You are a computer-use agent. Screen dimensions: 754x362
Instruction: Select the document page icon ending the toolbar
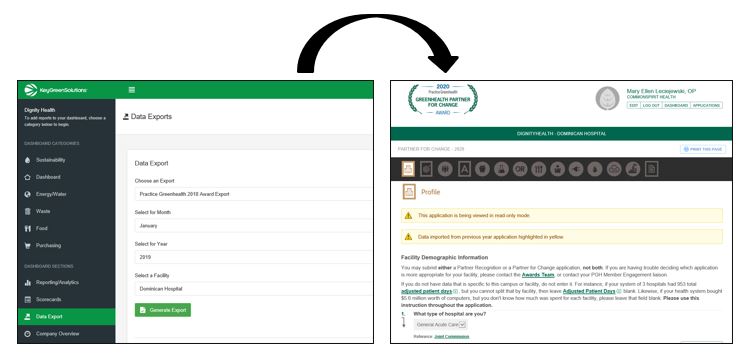tap(651, 169)
